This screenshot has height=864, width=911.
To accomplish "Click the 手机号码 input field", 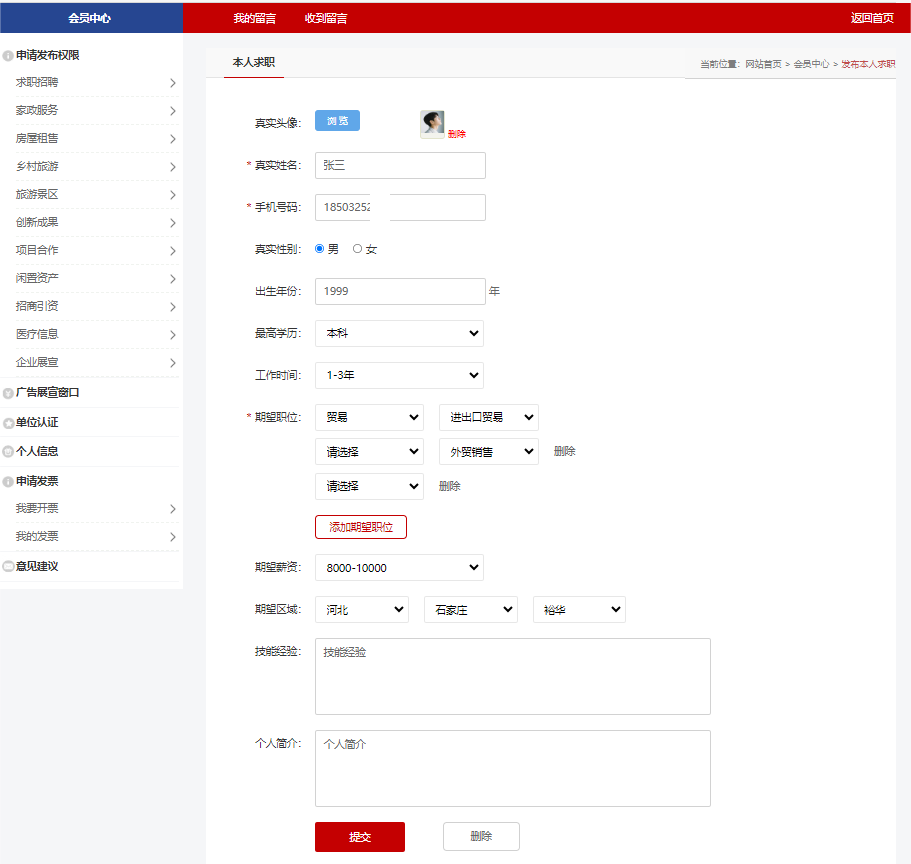I will tap(400, 207).
